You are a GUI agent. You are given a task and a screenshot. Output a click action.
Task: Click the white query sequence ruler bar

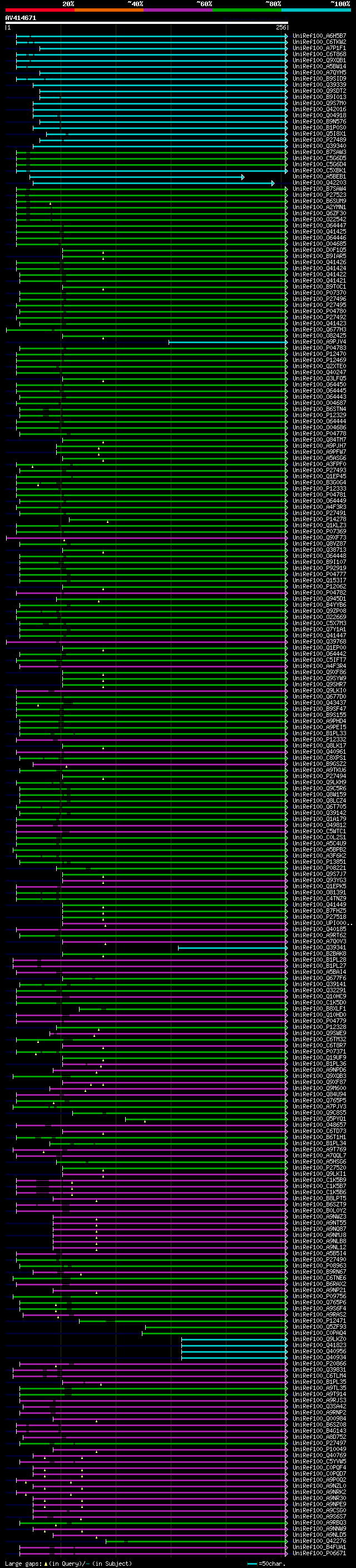(147, 22)
